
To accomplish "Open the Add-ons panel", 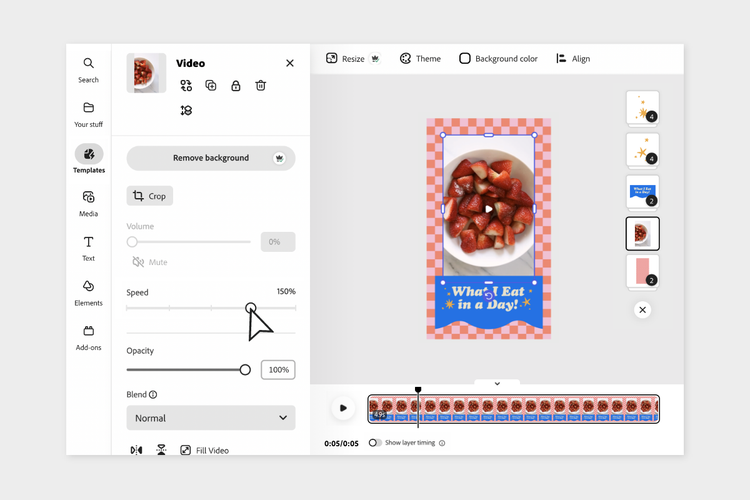I will tap(88, 337).
